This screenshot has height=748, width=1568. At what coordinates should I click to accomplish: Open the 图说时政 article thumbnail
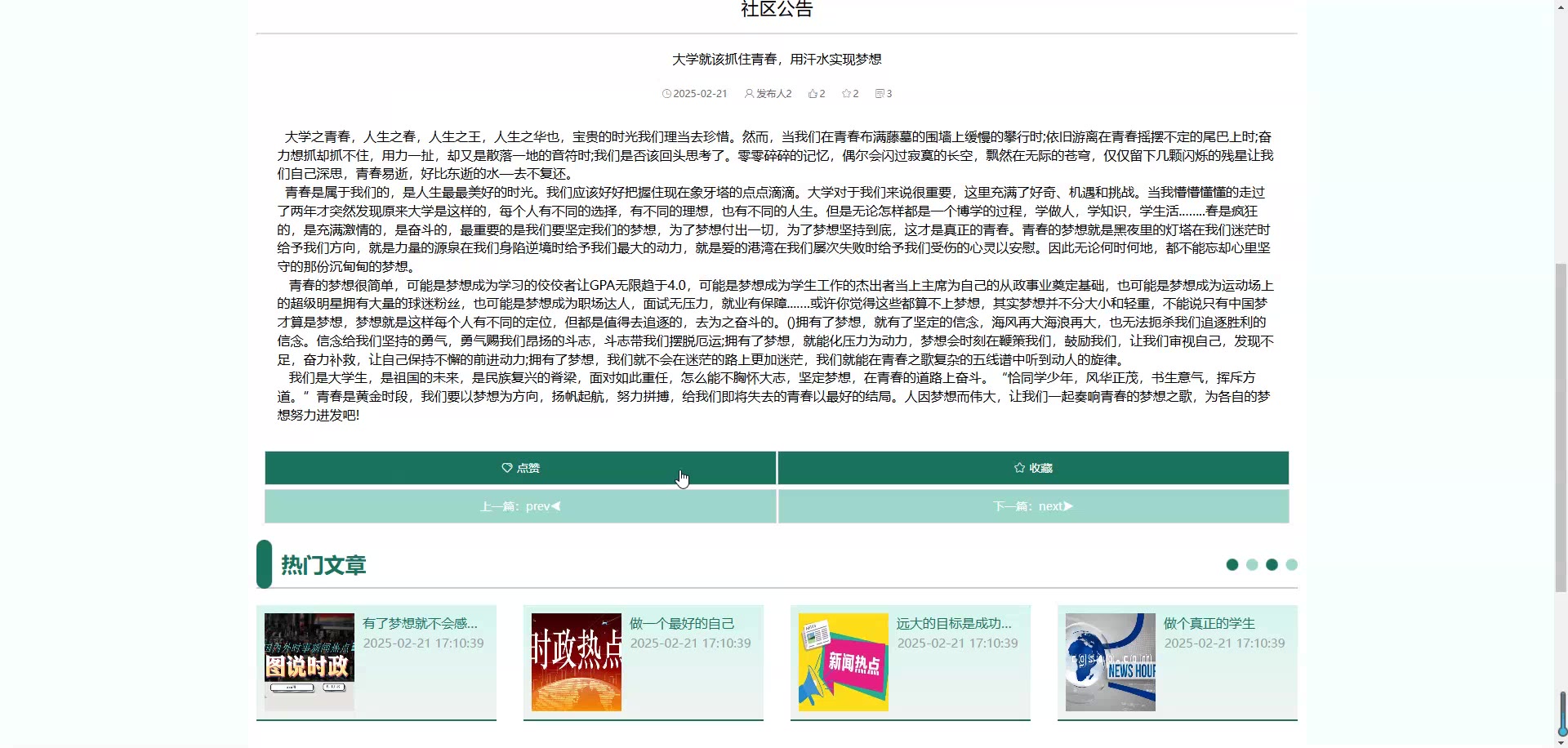click(310, 662)
